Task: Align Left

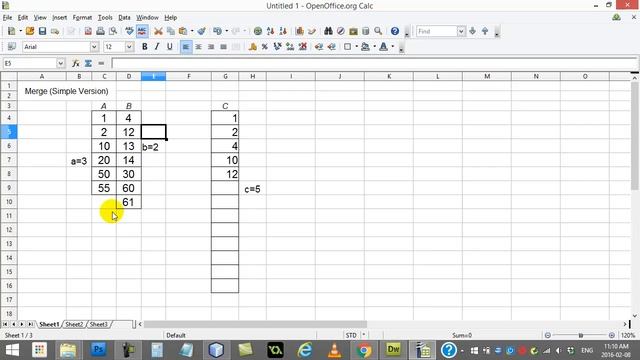Action: [186, 47]
